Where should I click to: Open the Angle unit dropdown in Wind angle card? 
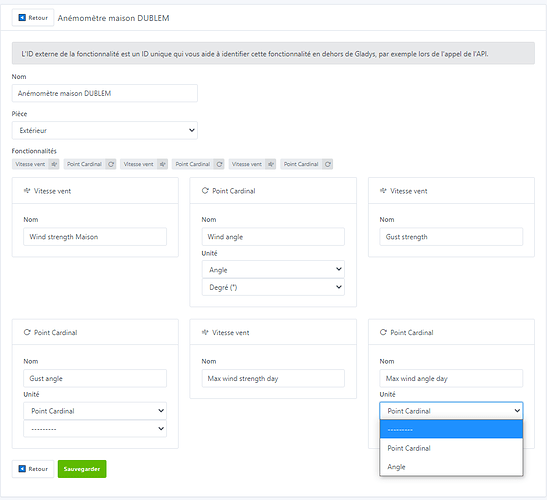pyautogui.click(x=273, y=269)
